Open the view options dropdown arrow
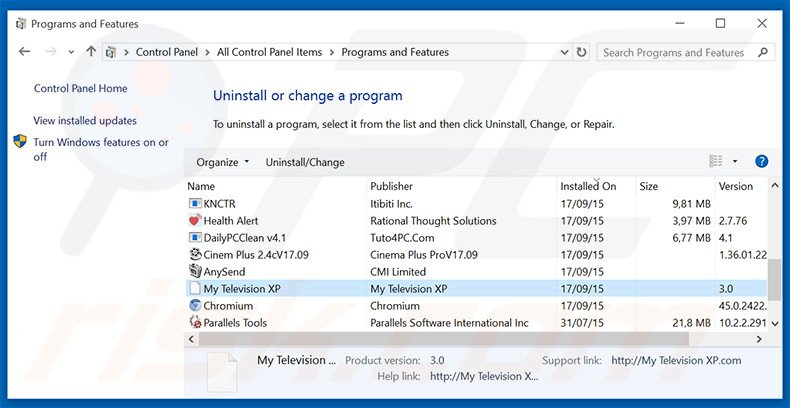Viewport: 790px width, 408px height. click(735, 161)
